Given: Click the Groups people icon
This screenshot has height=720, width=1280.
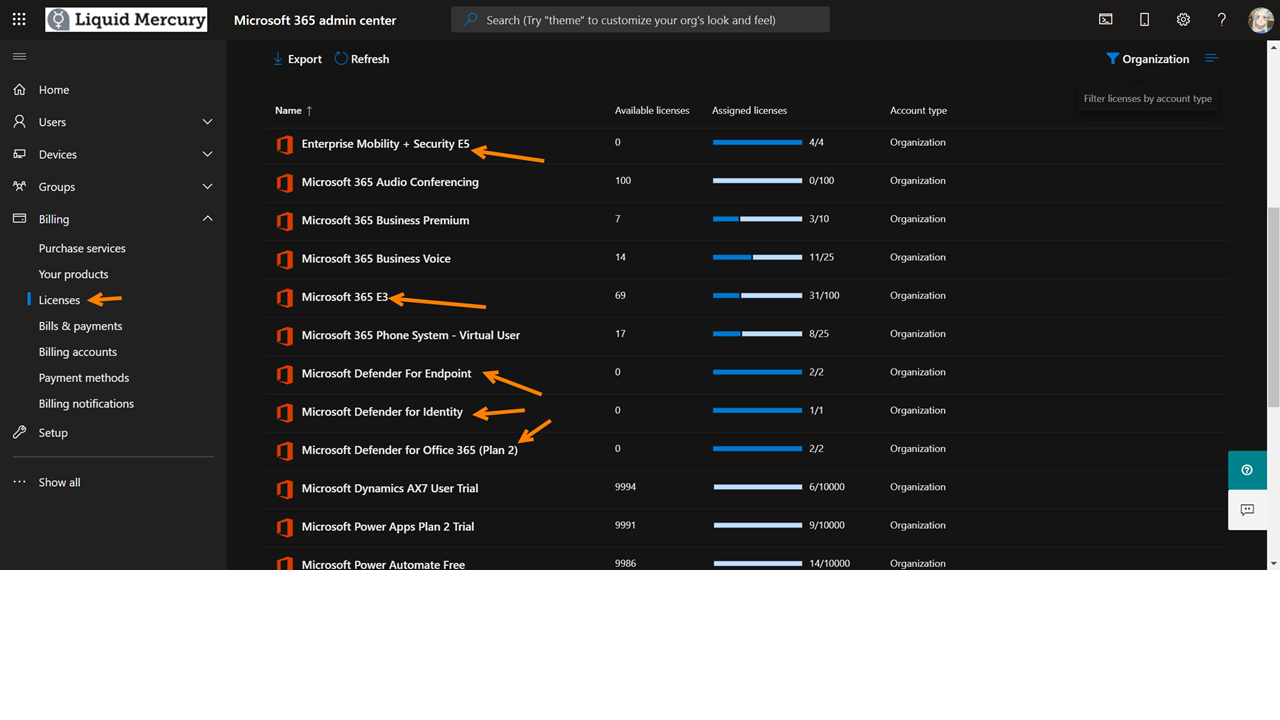Looking at the screenshot, I should 19,186.
